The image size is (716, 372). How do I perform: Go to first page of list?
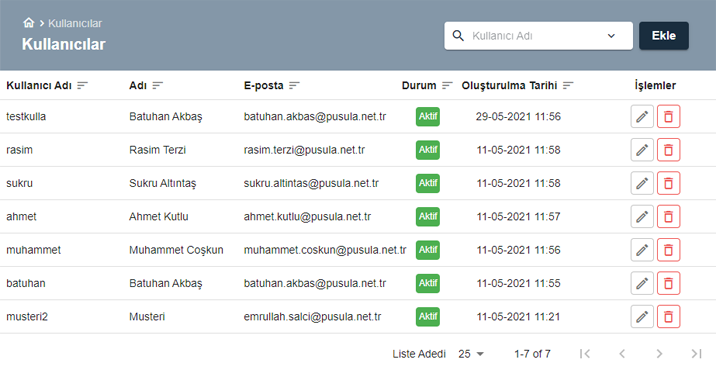point(585,354)
